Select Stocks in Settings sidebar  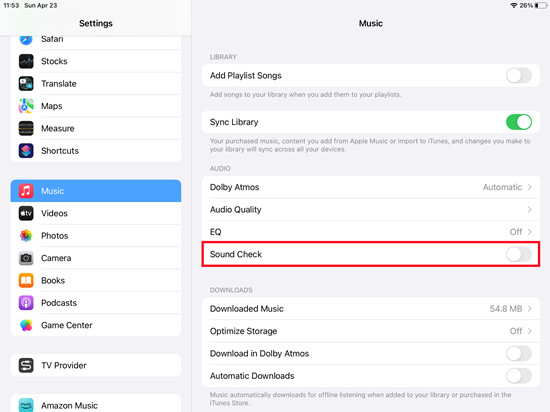96,61
